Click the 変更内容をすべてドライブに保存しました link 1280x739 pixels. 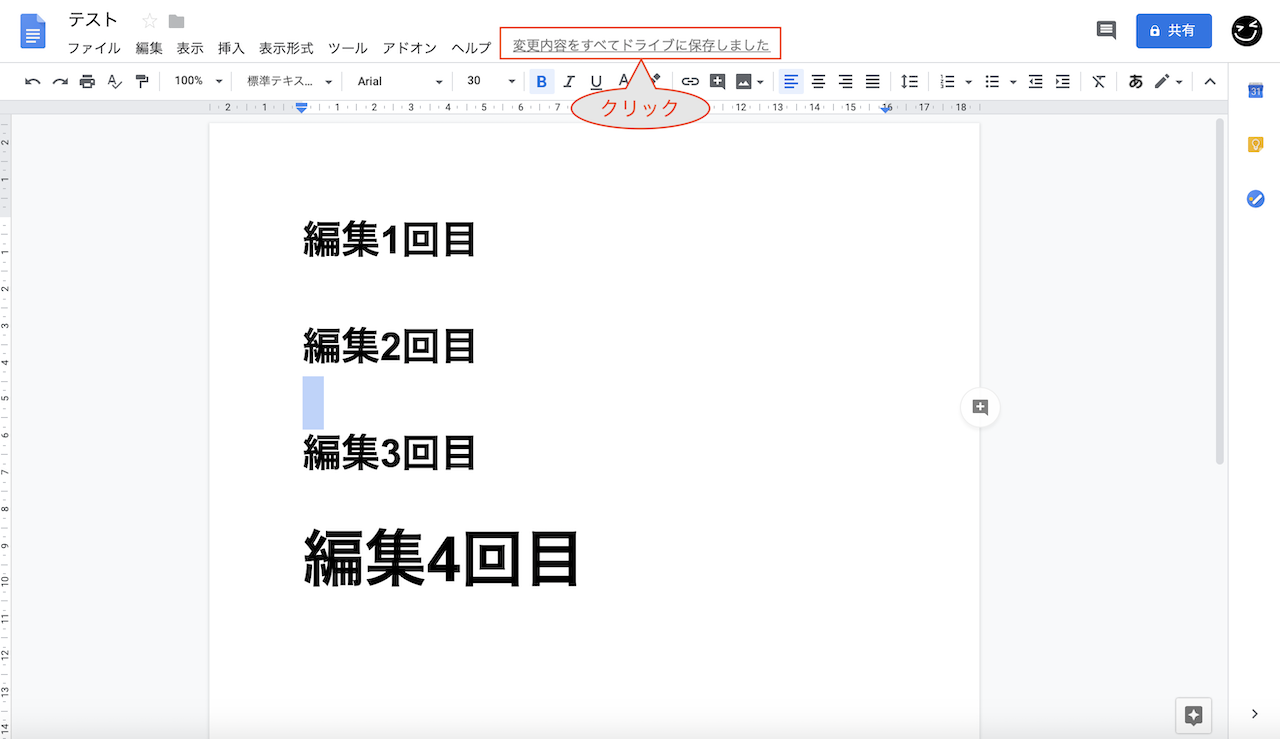tap(641, 45)
